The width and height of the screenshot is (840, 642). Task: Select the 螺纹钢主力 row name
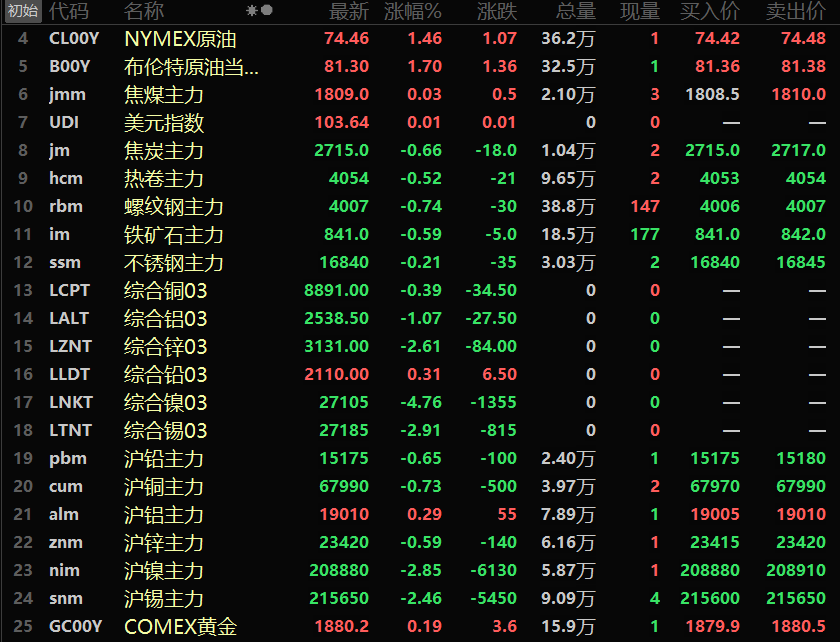(x=174, y=206)
